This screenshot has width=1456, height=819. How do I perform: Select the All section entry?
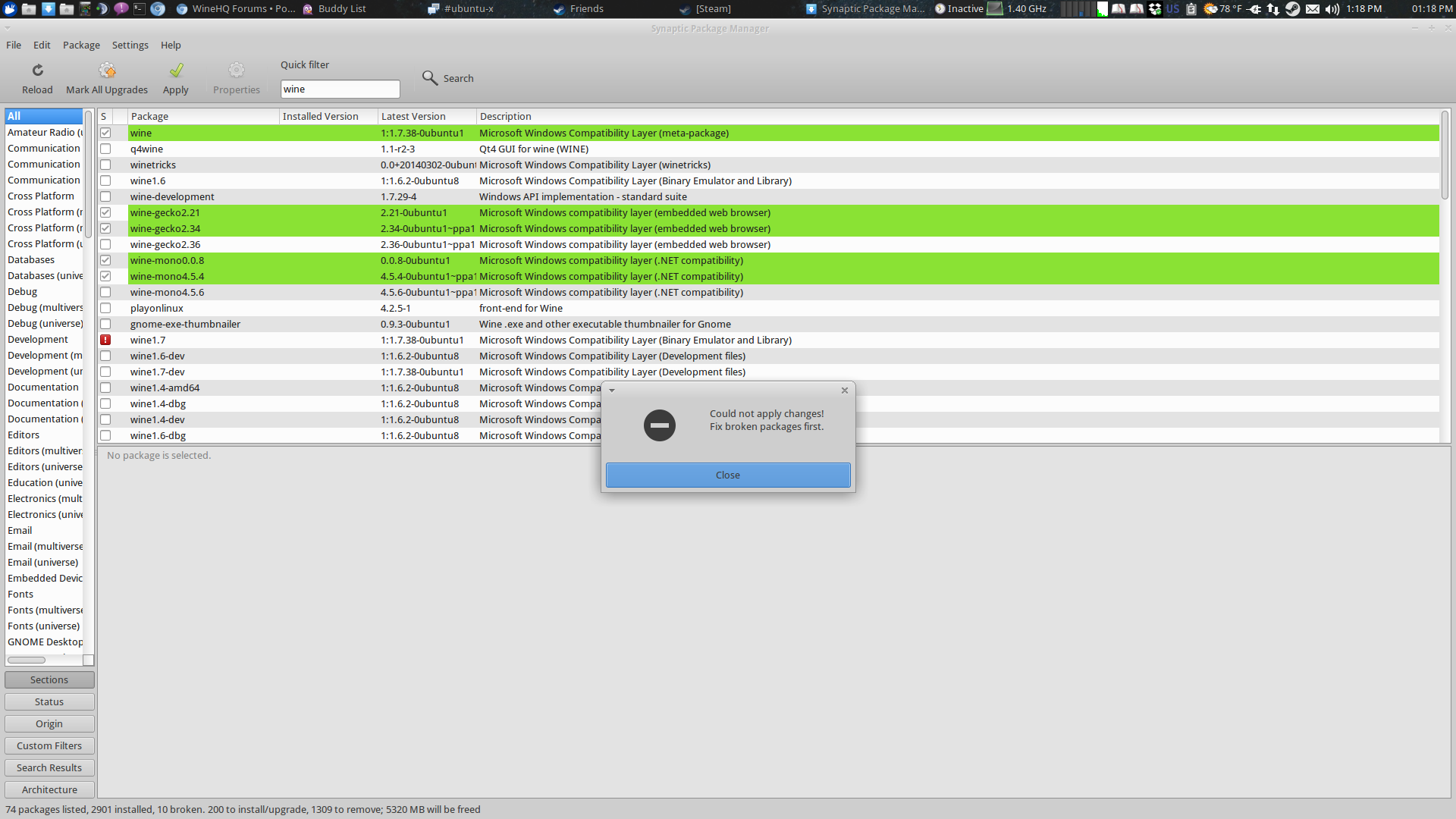(43, 116)
